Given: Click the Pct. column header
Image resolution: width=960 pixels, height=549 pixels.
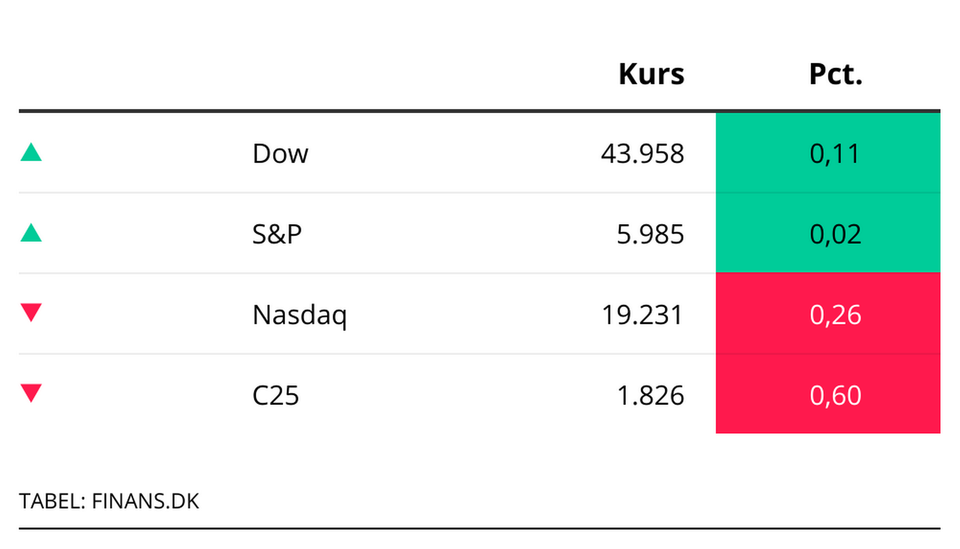Looking at the screenshot, I should pos(835,74).
